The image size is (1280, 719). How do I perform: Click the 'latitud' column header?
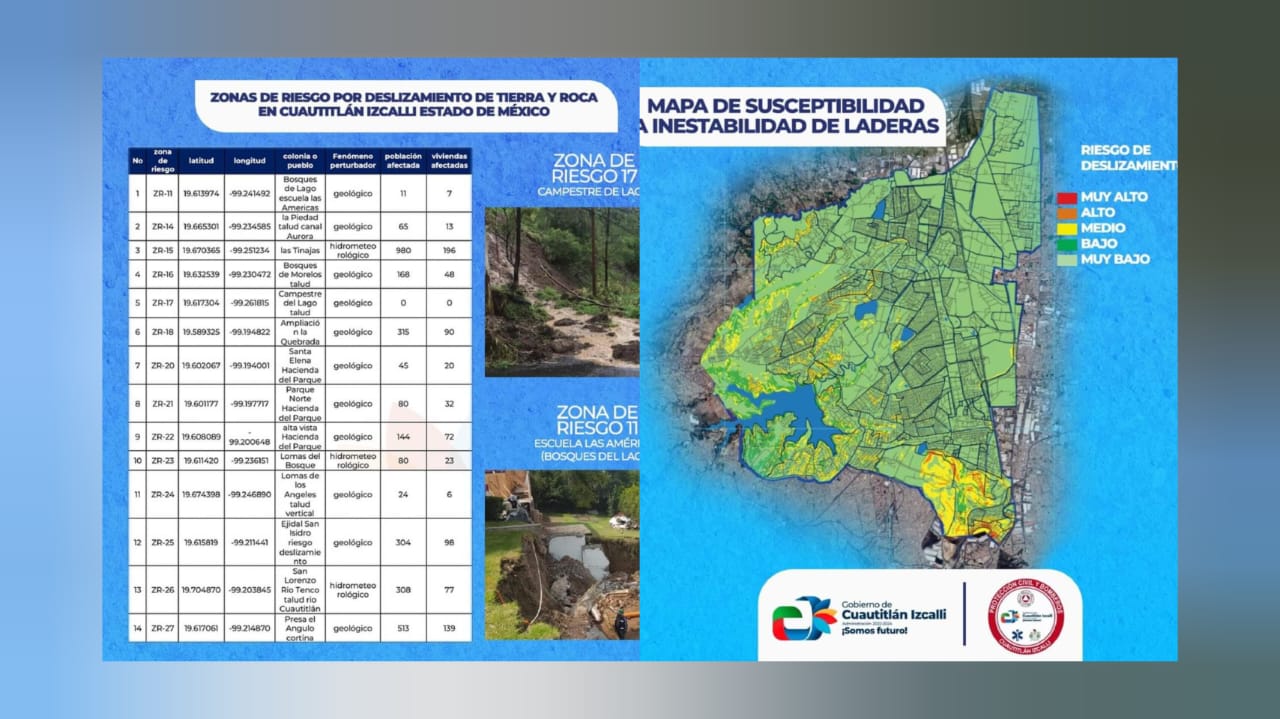[201, 160]
